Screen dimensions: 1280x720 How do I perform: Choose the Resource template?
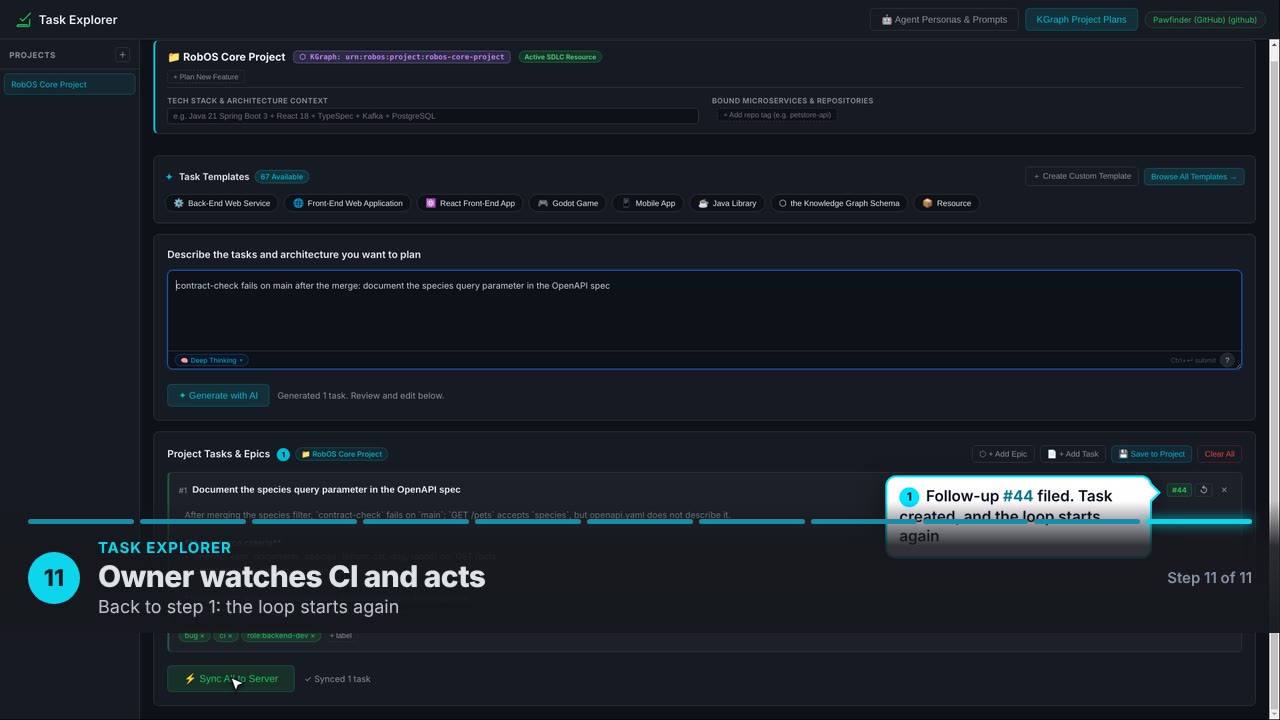click(x=947, y=203)
